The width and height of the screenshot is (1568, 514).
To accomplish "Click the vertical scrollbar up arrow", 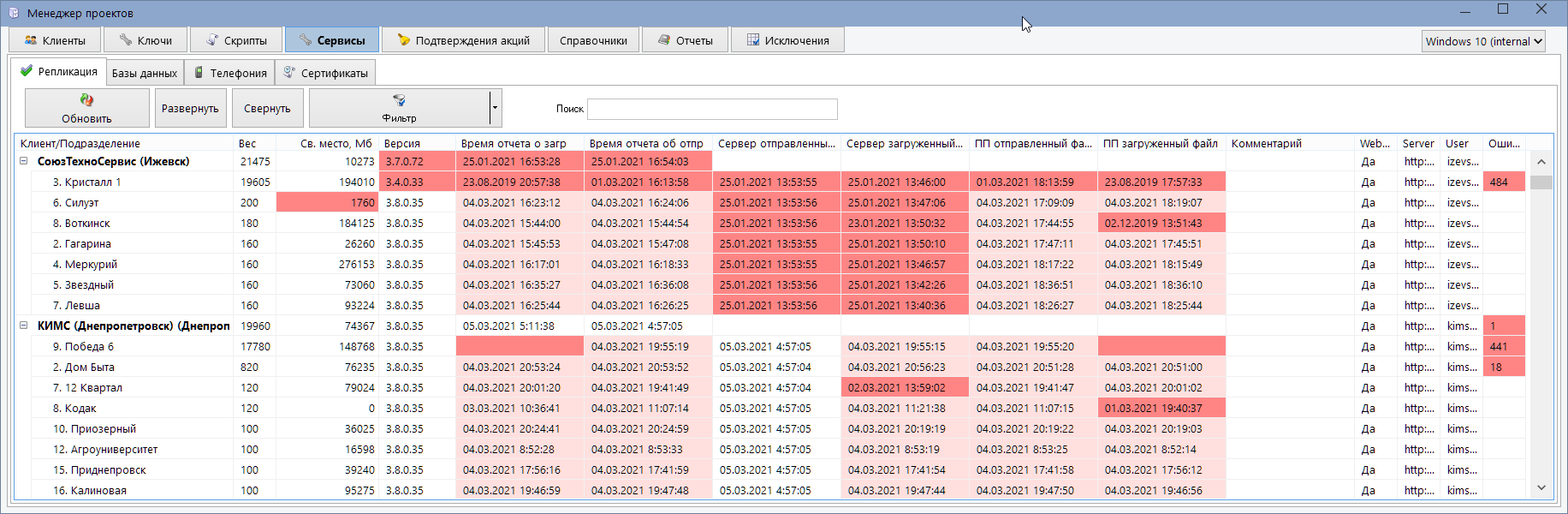I will pos(1541,161).
